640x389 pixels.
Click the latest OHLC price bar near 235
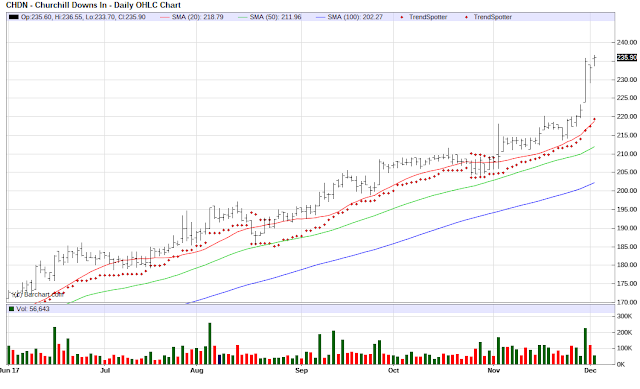click(595, 60)
